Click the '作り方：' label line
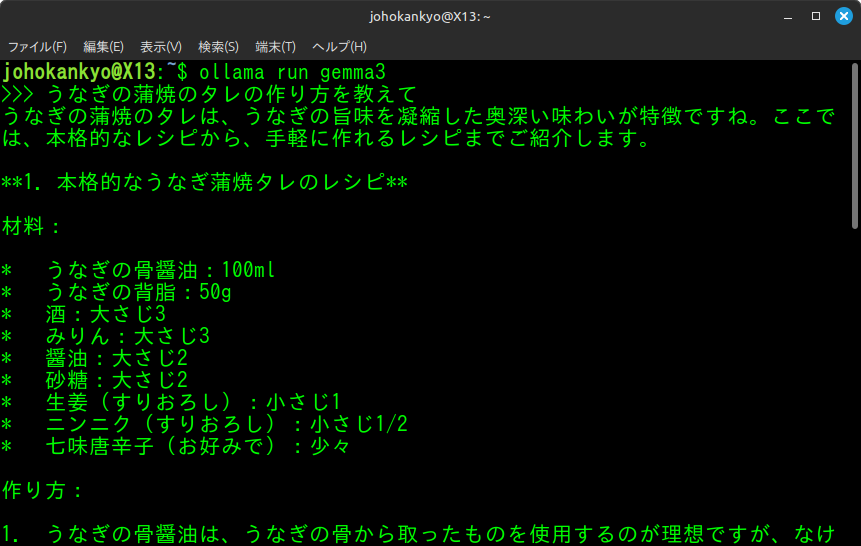Image resolution: width=861 pixels, height=546 pixels. point(43,490)
